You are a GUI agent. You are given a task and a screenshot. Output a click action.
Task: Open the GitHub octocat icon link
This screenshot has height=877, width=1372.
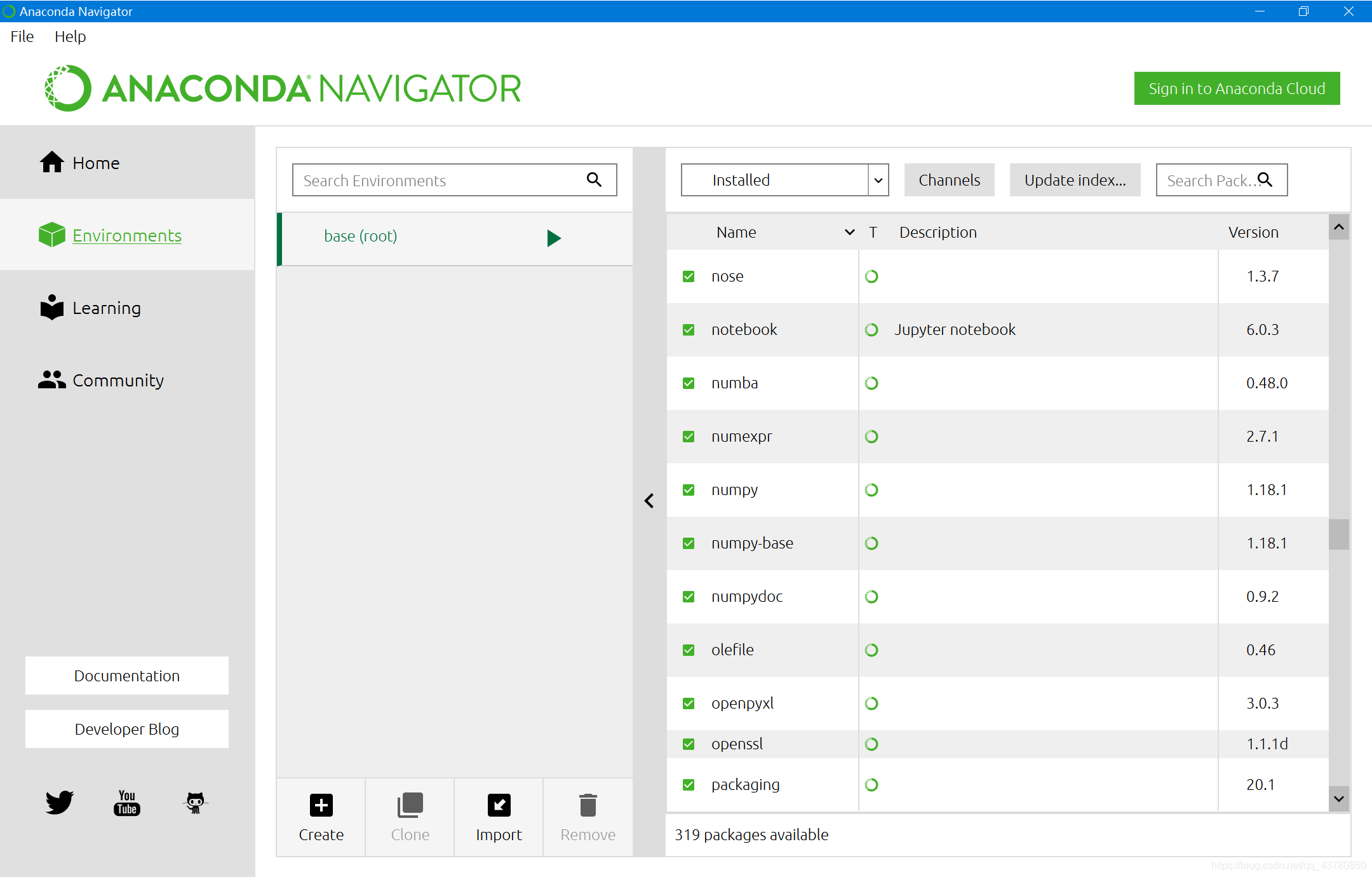[x=195, y=803]
